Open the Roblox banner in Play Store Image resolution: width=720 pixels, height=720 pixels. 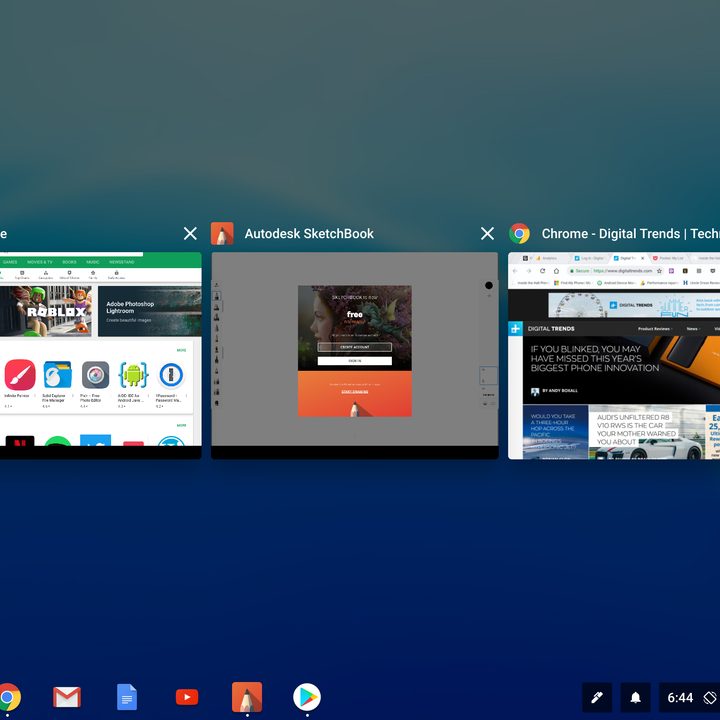tap(45, 311)
